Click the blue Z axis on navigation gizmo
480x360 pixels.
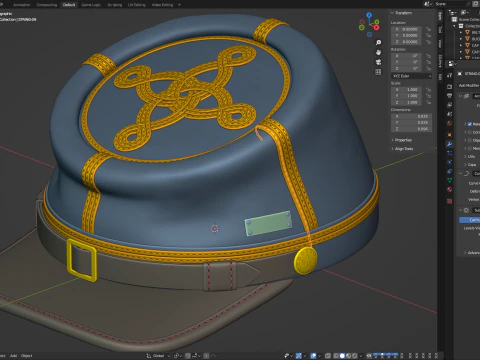(369, 15)
